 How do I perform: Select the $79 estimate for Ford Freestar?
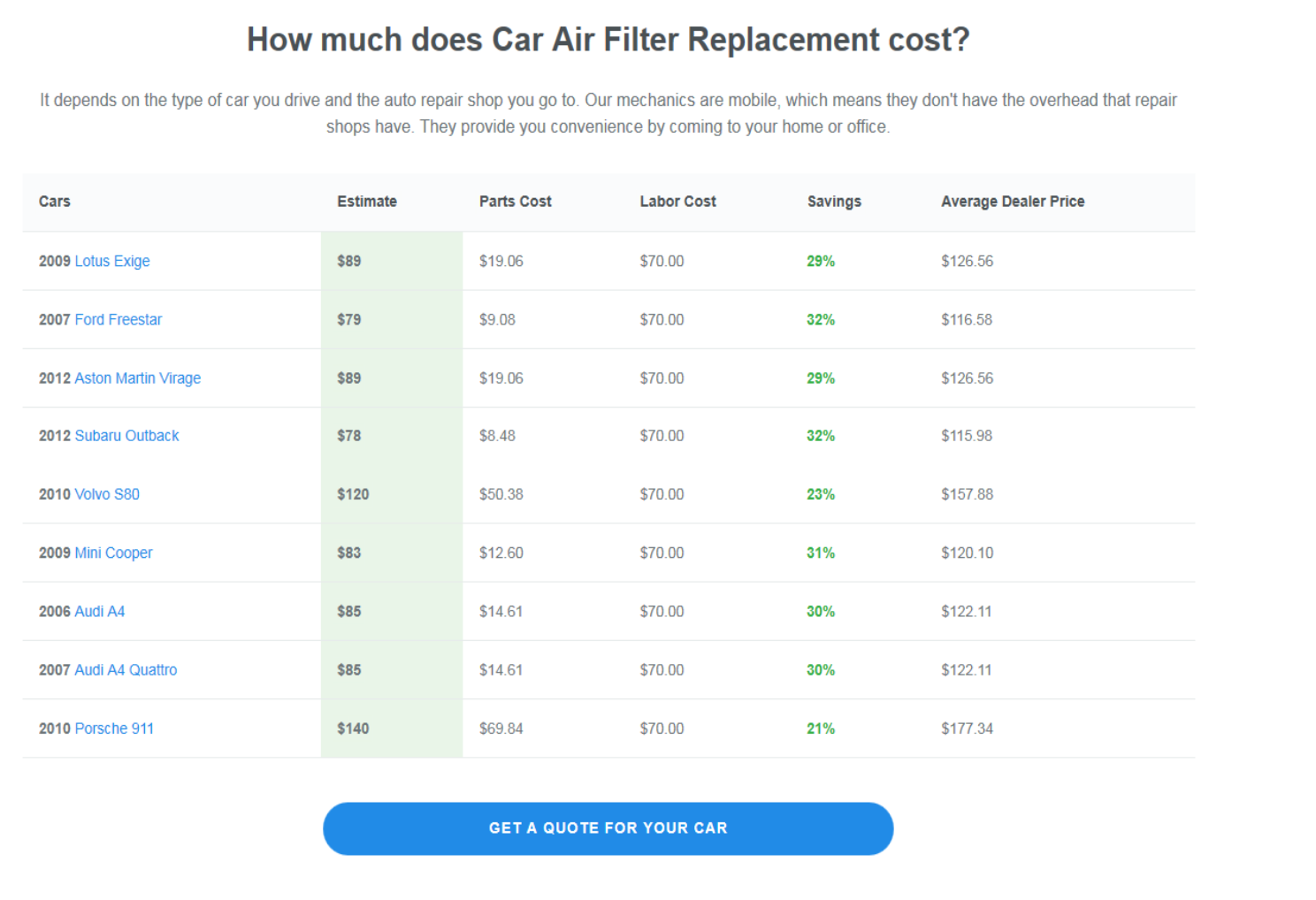coord(349,319)
